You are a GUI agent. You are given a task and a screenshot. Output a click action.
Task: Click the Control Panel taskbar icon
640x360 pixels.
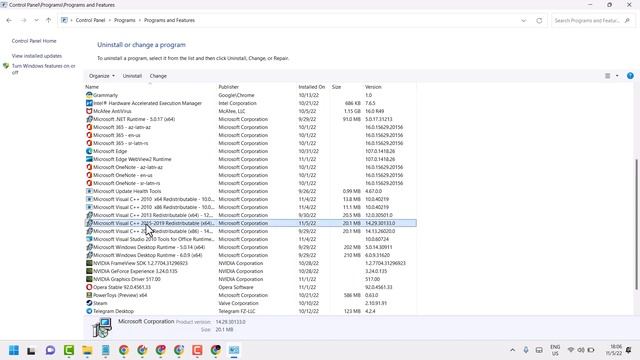(234, 350)
